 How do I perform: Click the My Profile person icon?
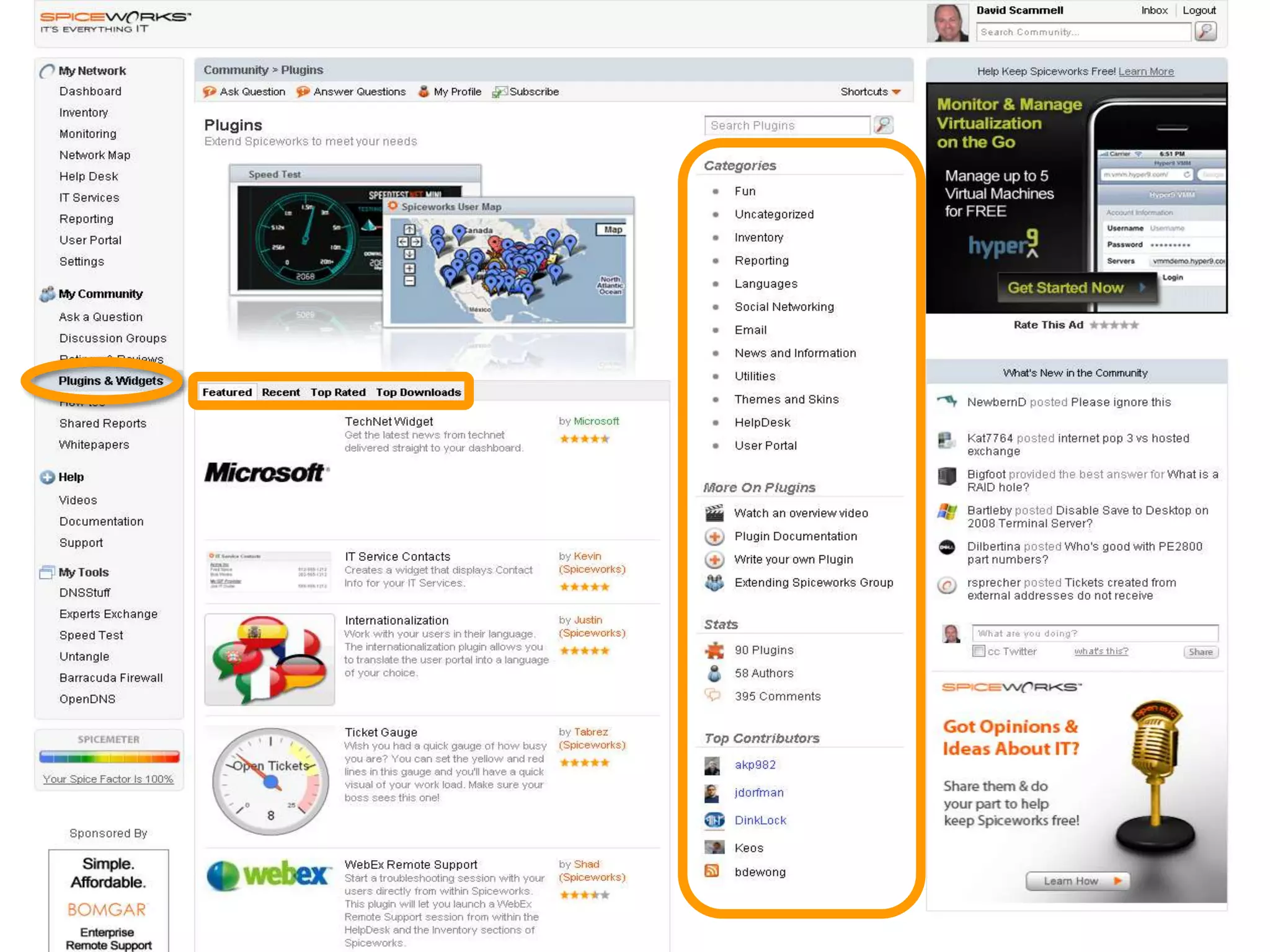(424, 92)
